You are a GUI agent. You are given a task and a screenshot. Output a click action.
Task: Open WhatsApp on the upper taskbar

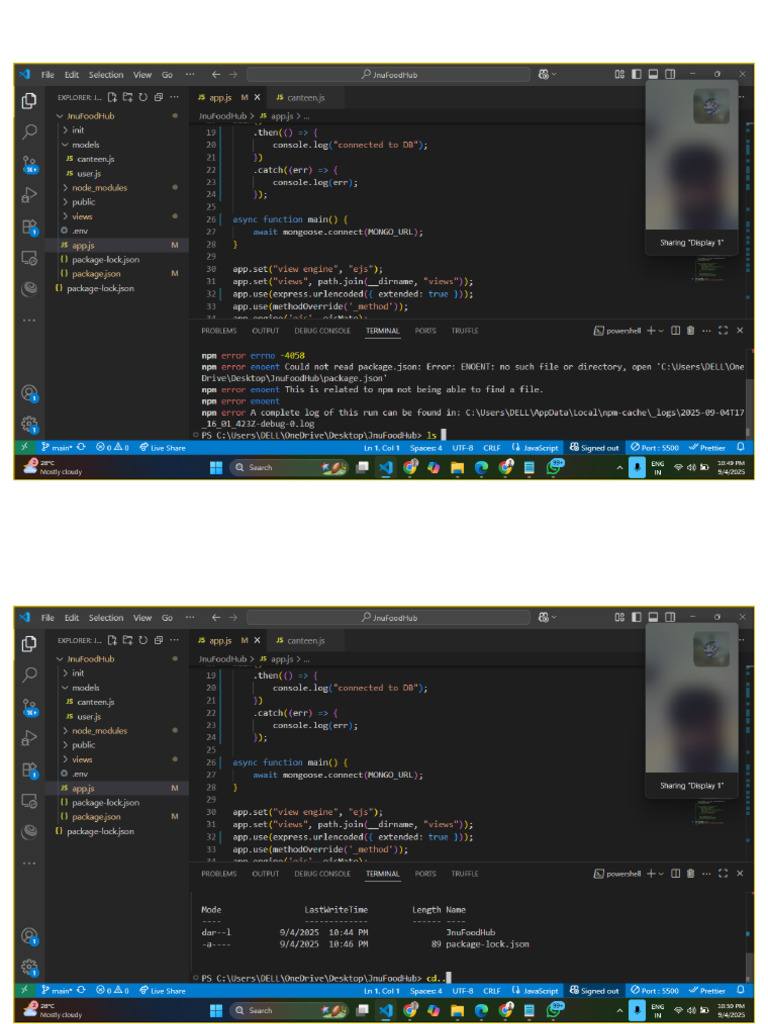(554, 466)
